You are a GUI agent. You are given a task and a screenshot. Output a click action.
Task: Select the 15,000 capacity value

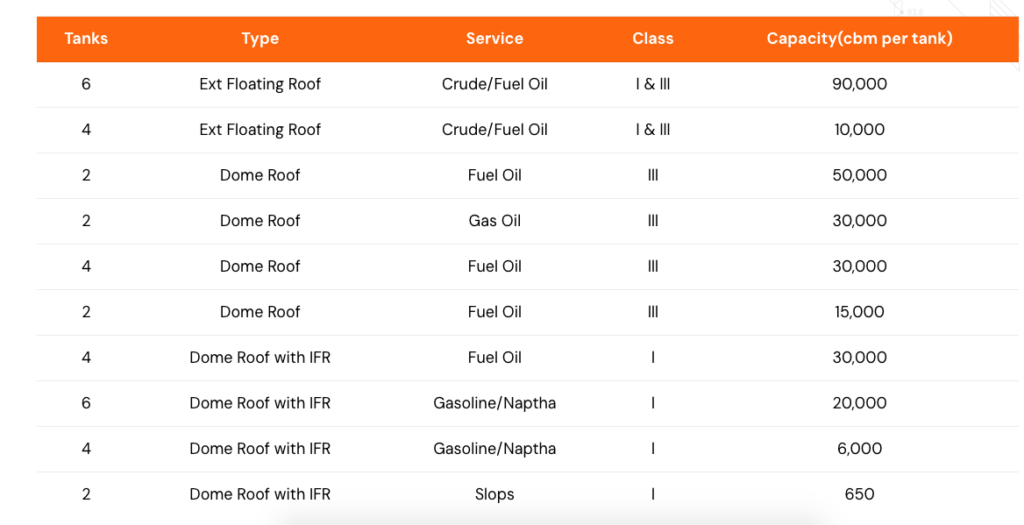point(859,312)
